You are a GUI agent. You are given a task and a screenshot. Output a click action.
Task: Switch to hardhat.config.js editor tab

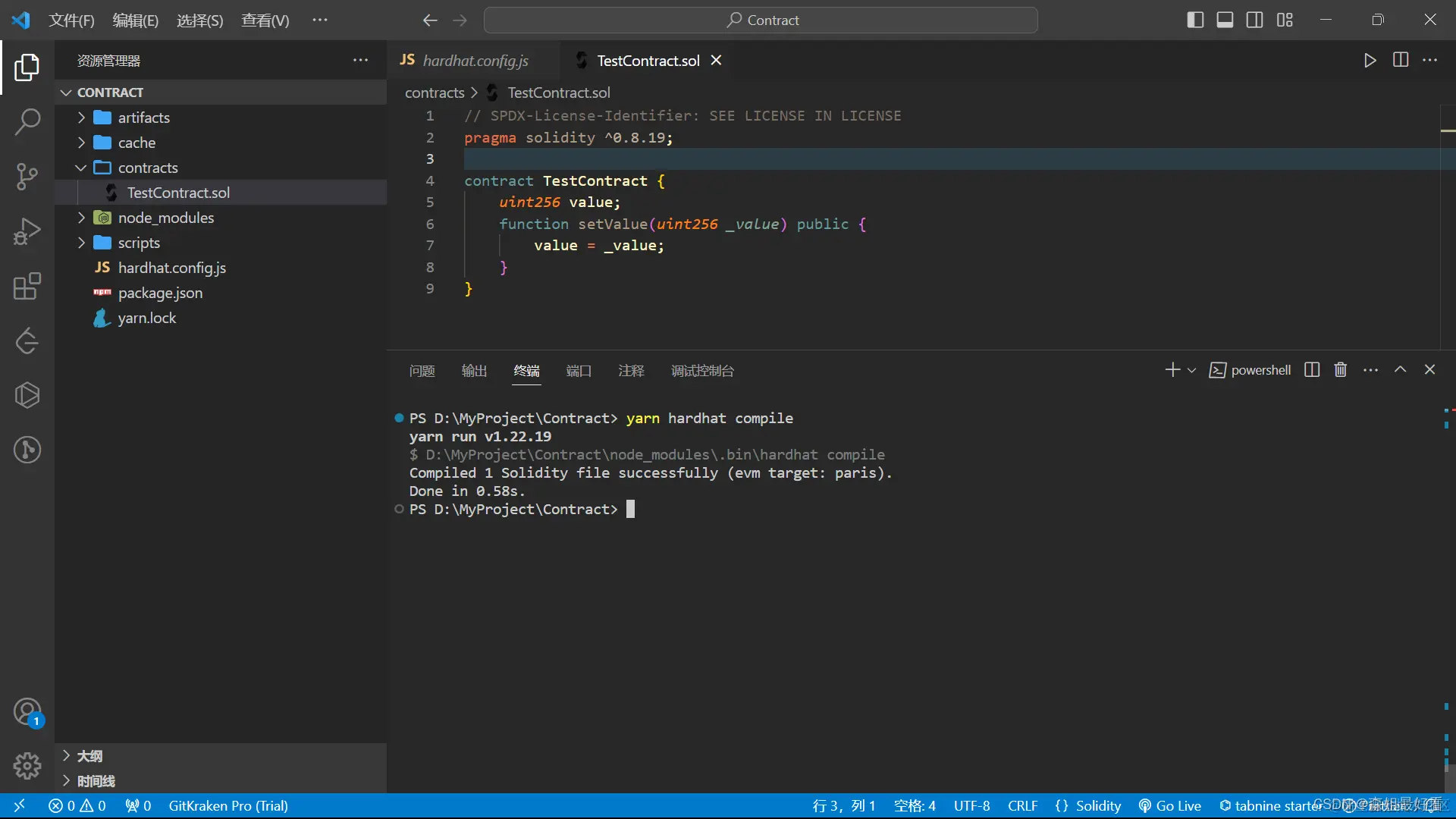tap(475, 61)
